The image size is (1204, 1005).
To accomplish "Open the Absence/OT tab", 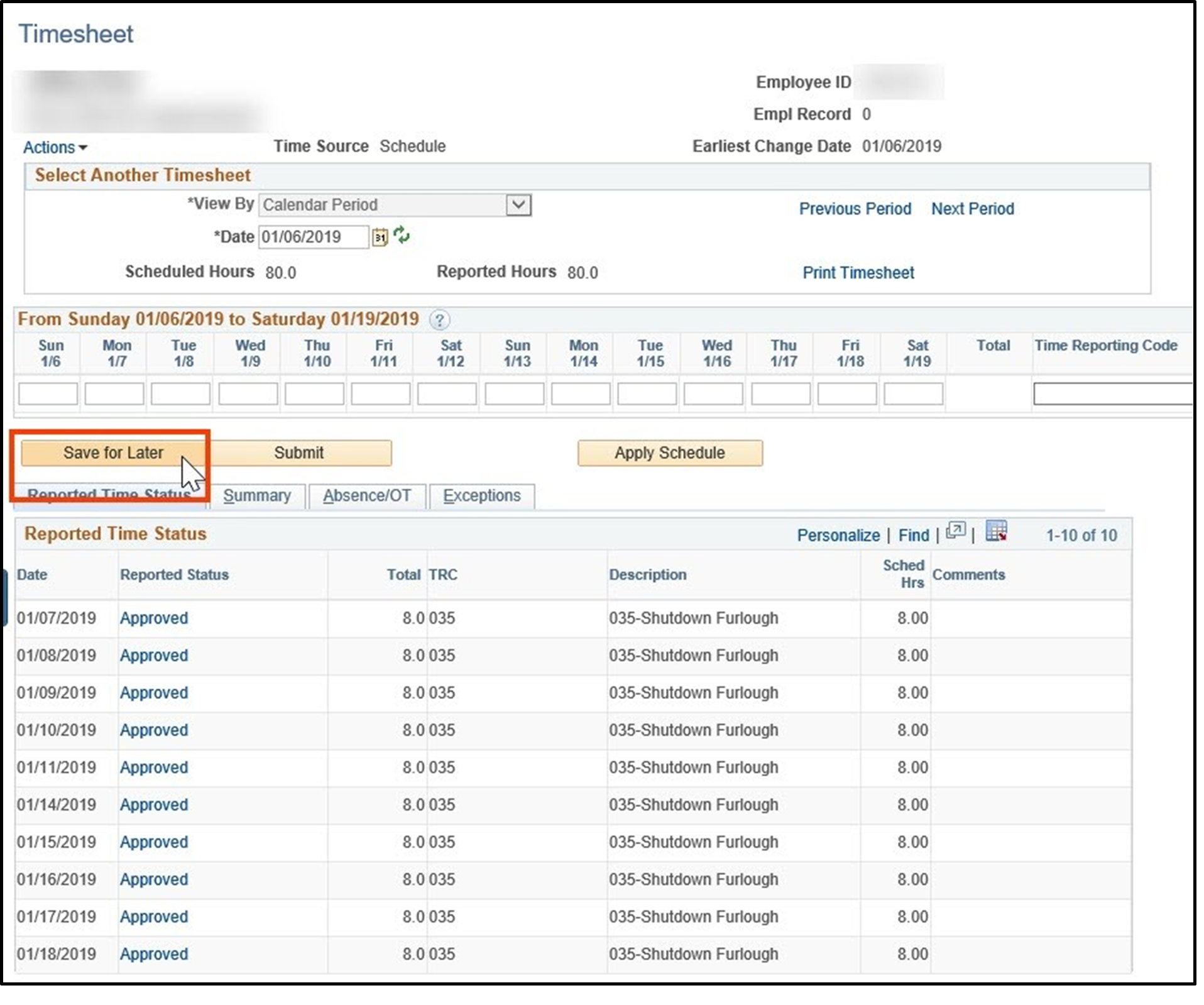I will click(368, 495).
